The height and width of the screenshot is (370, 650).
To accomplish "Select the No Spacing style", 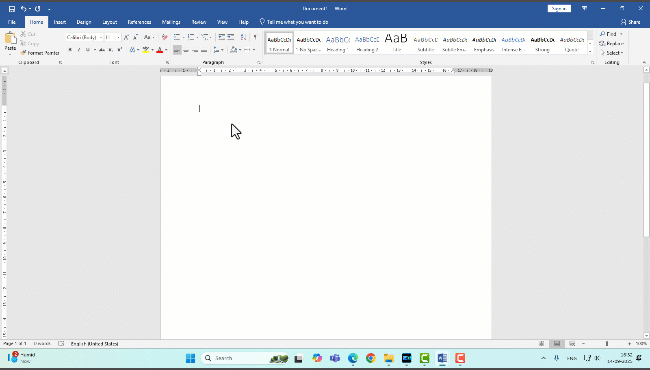I will pos(309,43).
